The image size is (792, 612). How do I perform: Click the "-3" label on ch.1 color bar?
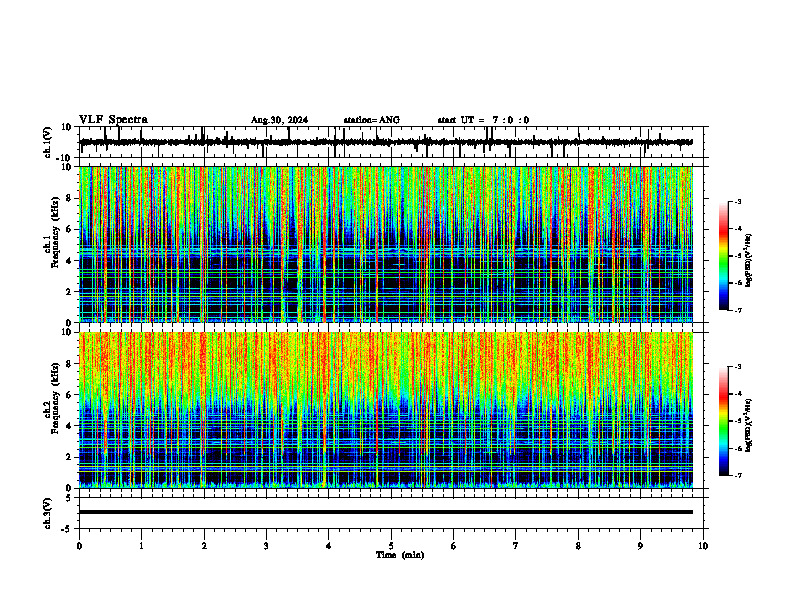[x=737, y=201]
